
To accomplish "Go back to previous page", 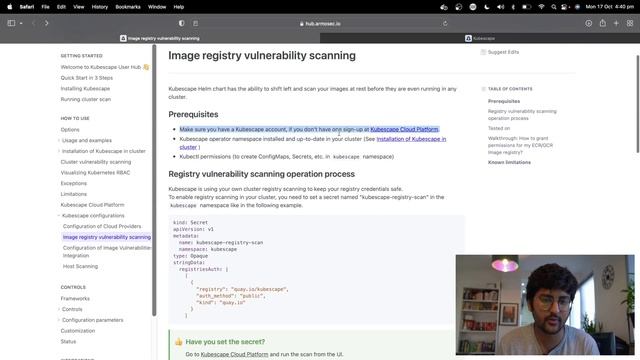I will coord(34,23).
